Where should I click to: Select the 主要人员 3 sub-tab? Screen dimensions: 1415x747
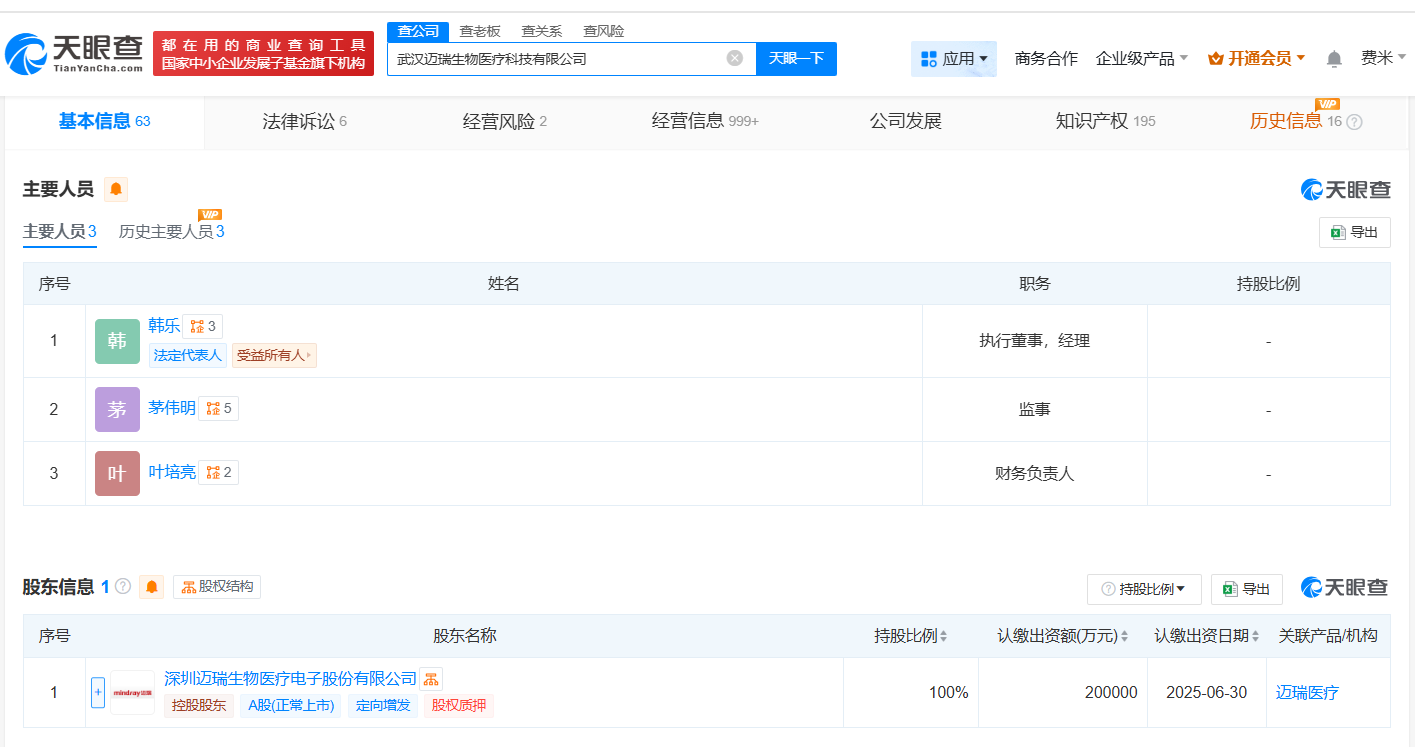point(60,232)
